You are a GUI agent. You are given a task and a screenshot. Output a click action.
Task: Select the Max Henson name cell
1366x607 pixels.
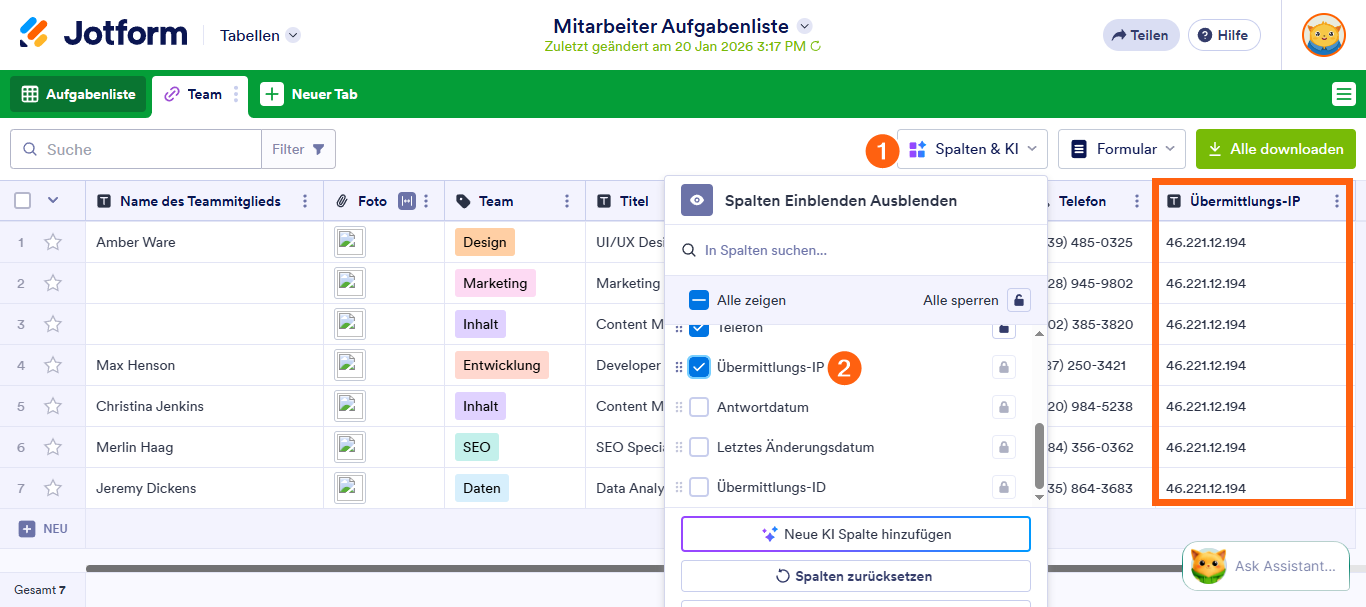pos(205,365)
